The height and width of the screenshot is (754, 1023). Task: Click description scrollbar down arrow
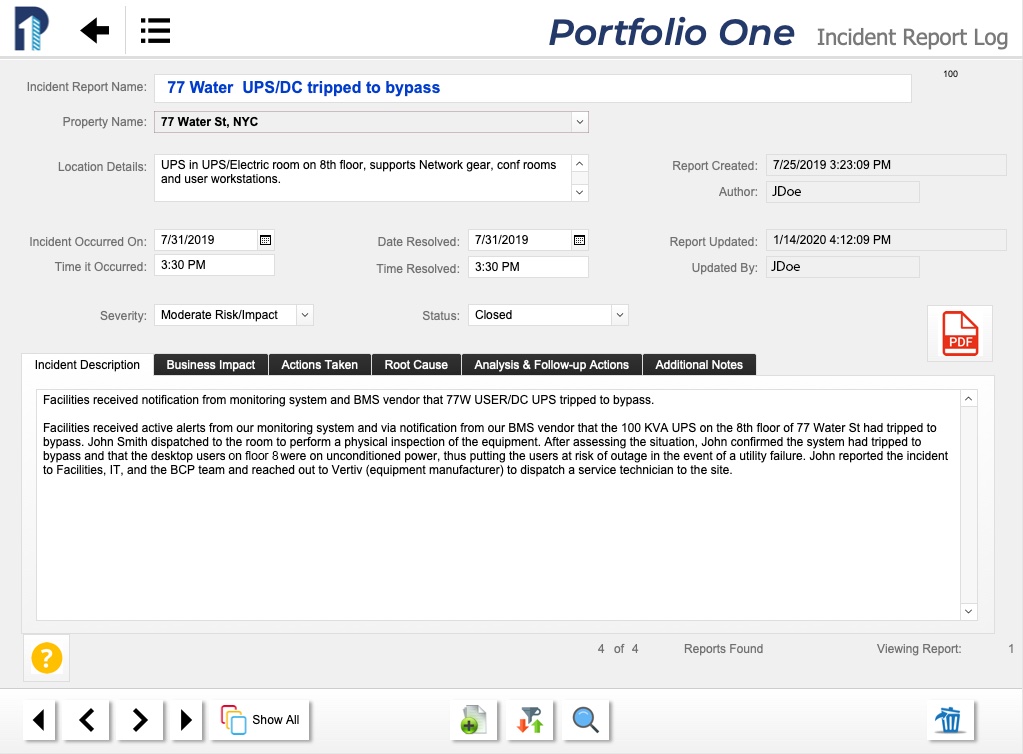click(x=969, y=611)
